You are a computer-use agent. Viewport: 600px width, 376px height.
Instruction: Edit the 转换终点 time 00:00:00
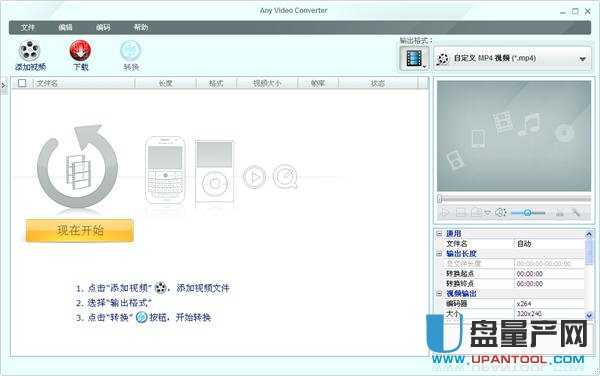pos(549,284)
